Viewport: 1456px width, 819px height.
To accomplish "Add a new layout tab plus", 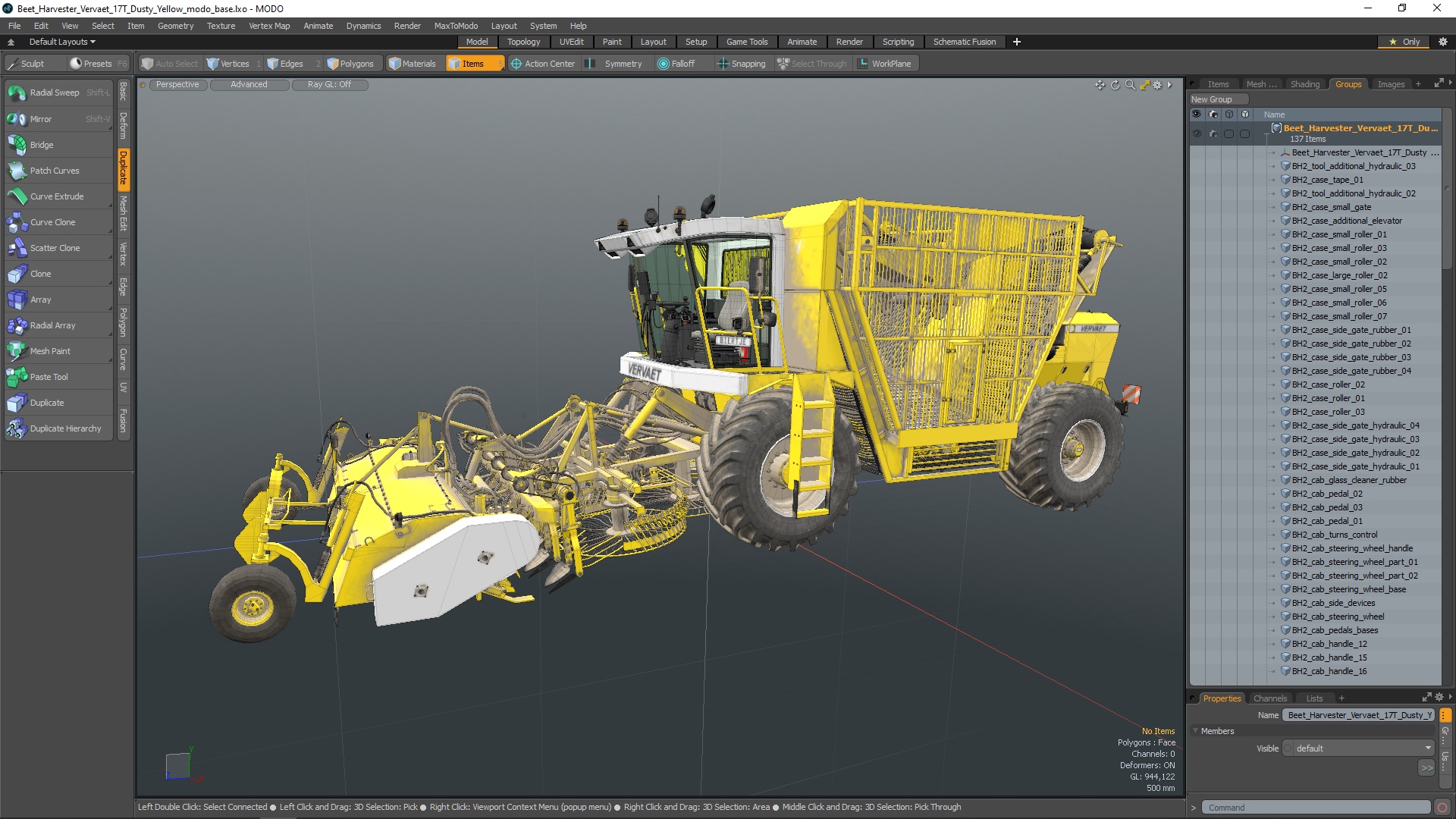I will click(x=1016, y=42).
